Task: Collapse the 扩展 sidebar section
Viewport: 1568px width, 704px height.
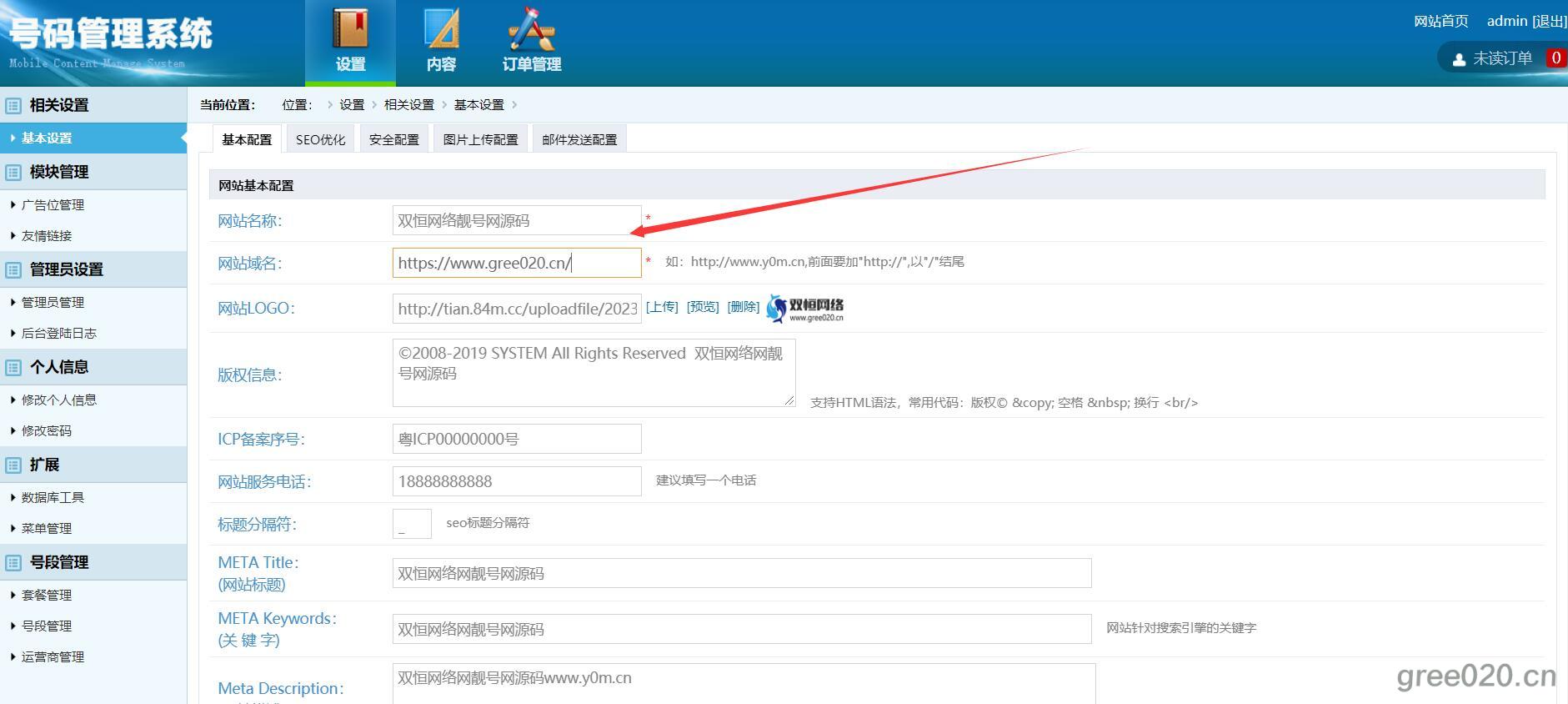Action: coord(45,465)
